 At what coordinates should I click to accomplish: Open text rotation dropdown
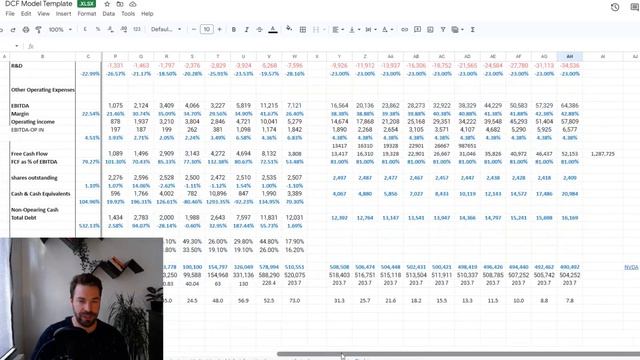387,29
